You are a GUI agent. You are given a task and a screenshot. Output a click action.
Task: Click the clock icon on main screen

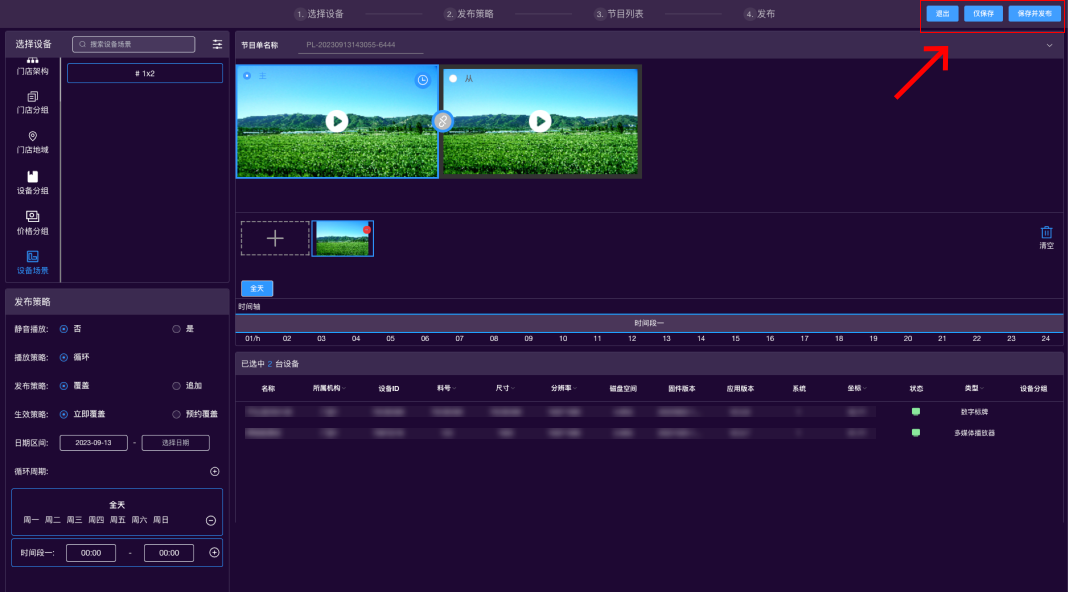coord(423,80)
